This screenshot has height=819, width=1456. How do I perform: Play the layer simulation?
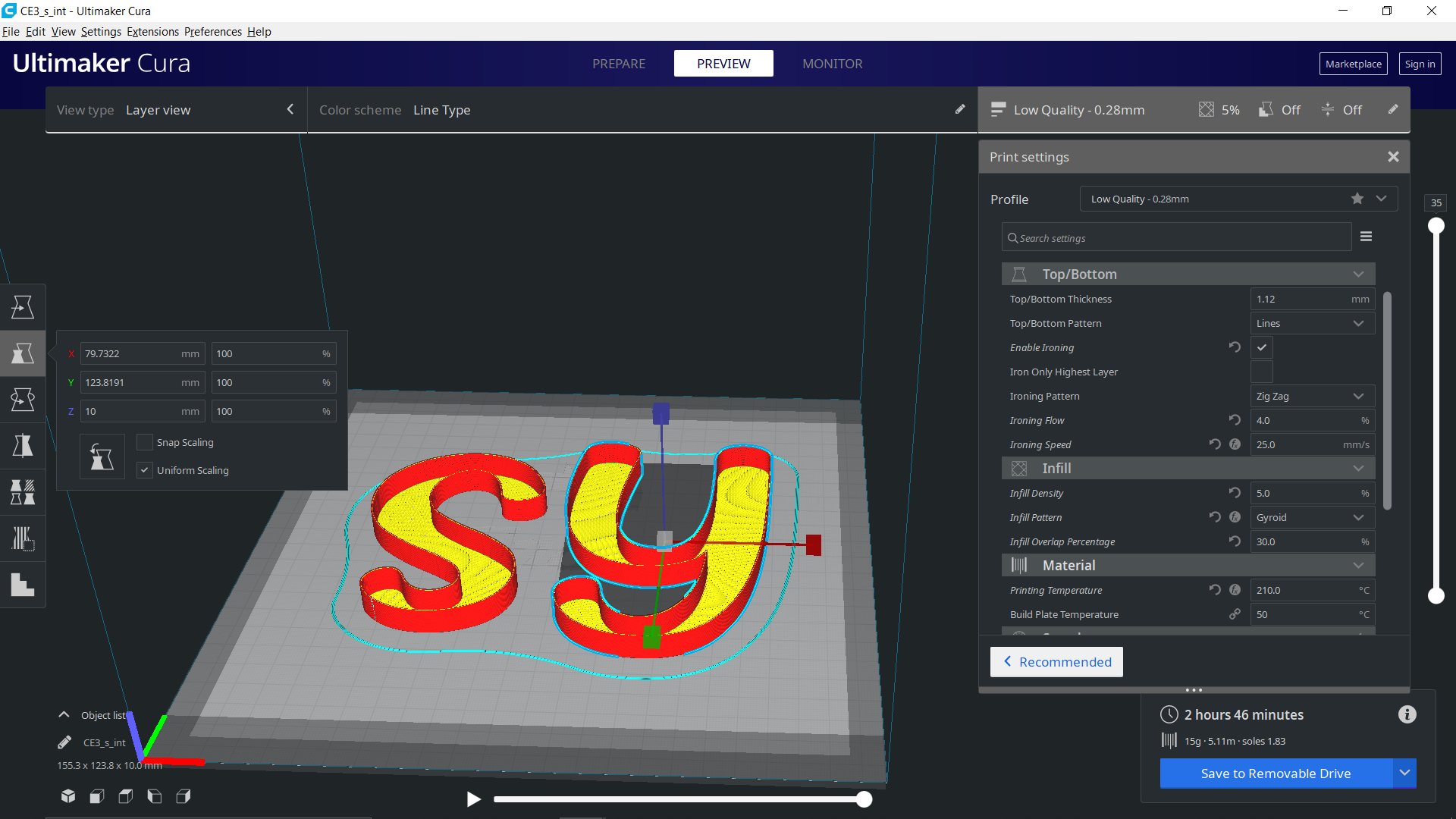click(474, 799)
